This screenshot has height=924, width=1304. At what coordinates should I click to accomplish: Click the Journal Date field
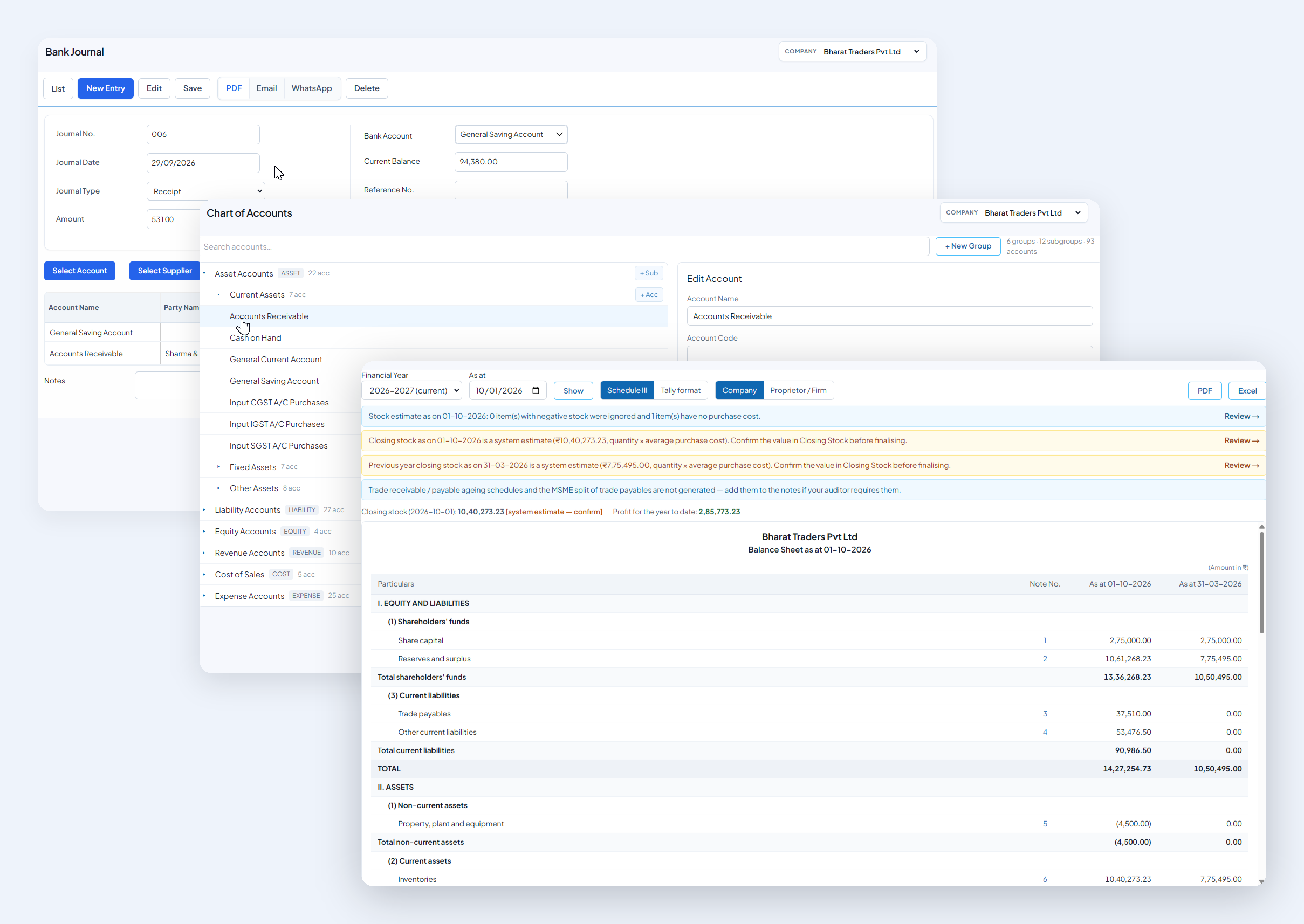point(203,163)
